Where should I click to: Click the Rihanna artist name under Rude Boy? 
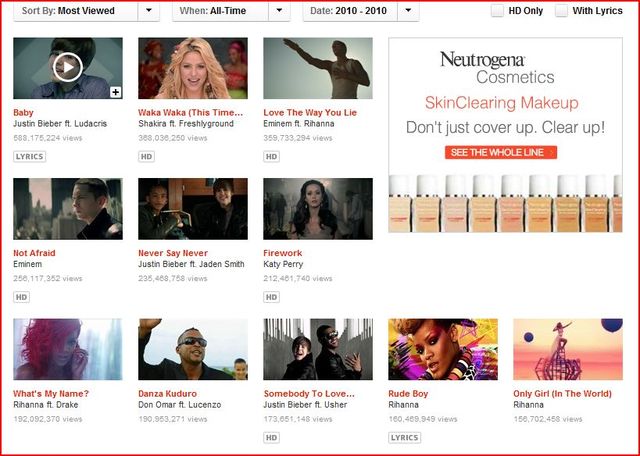tap(403, 405)
